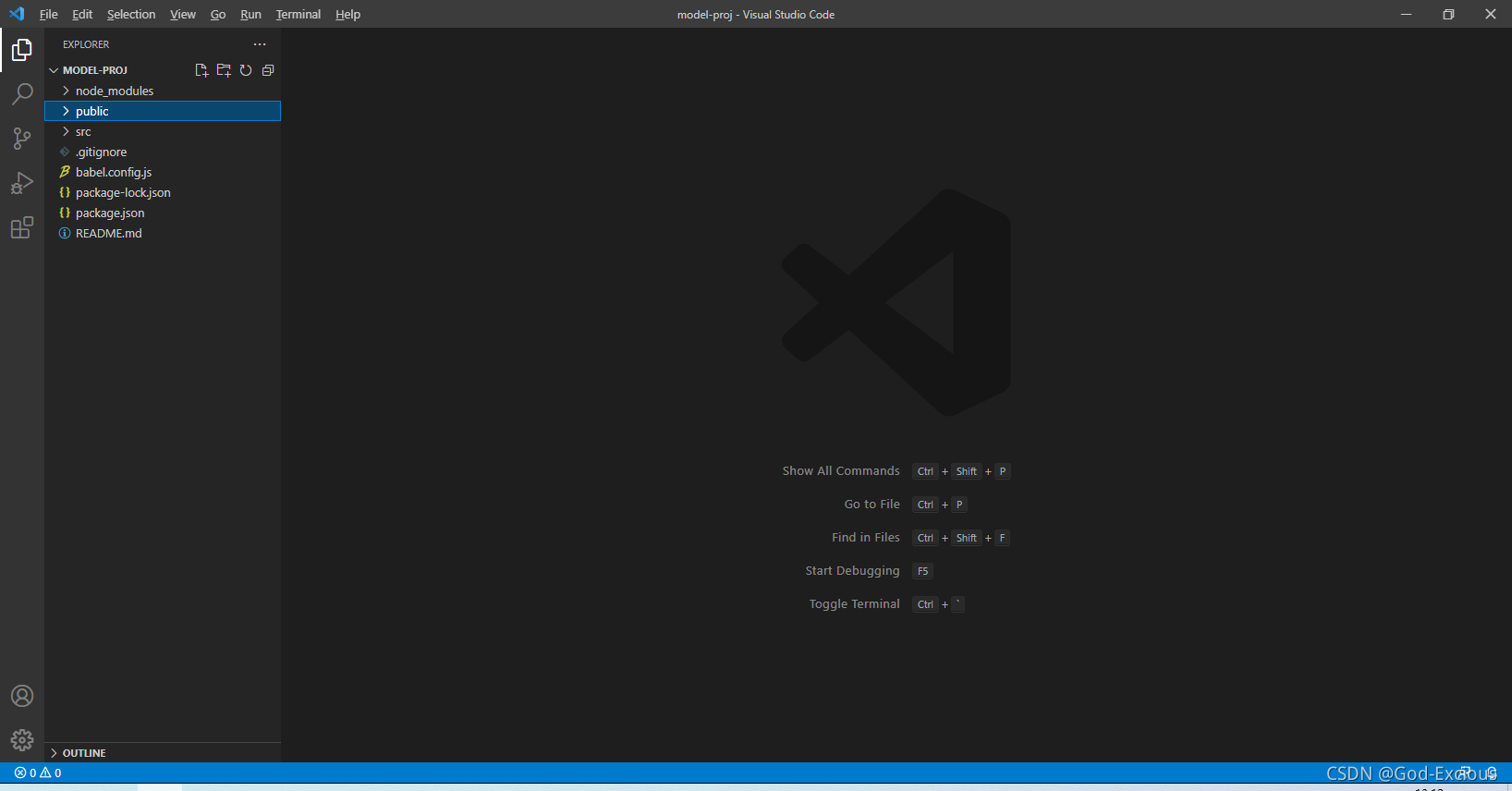This screenshot has width=1512, height=791.
Task: Open the Go menu
Action: point(218,14)
